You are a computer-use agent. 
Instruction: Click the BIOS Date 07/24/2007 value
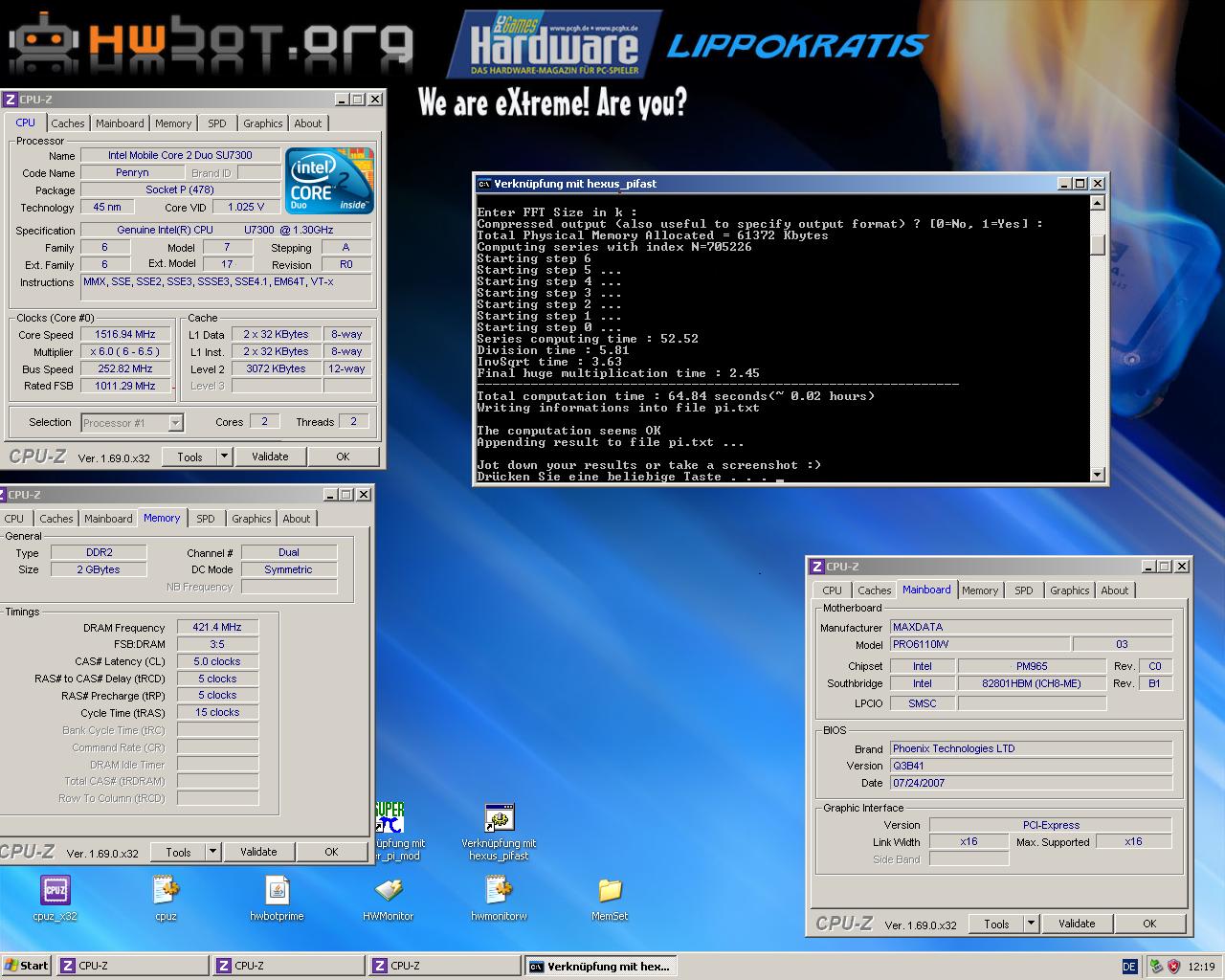1032,783
